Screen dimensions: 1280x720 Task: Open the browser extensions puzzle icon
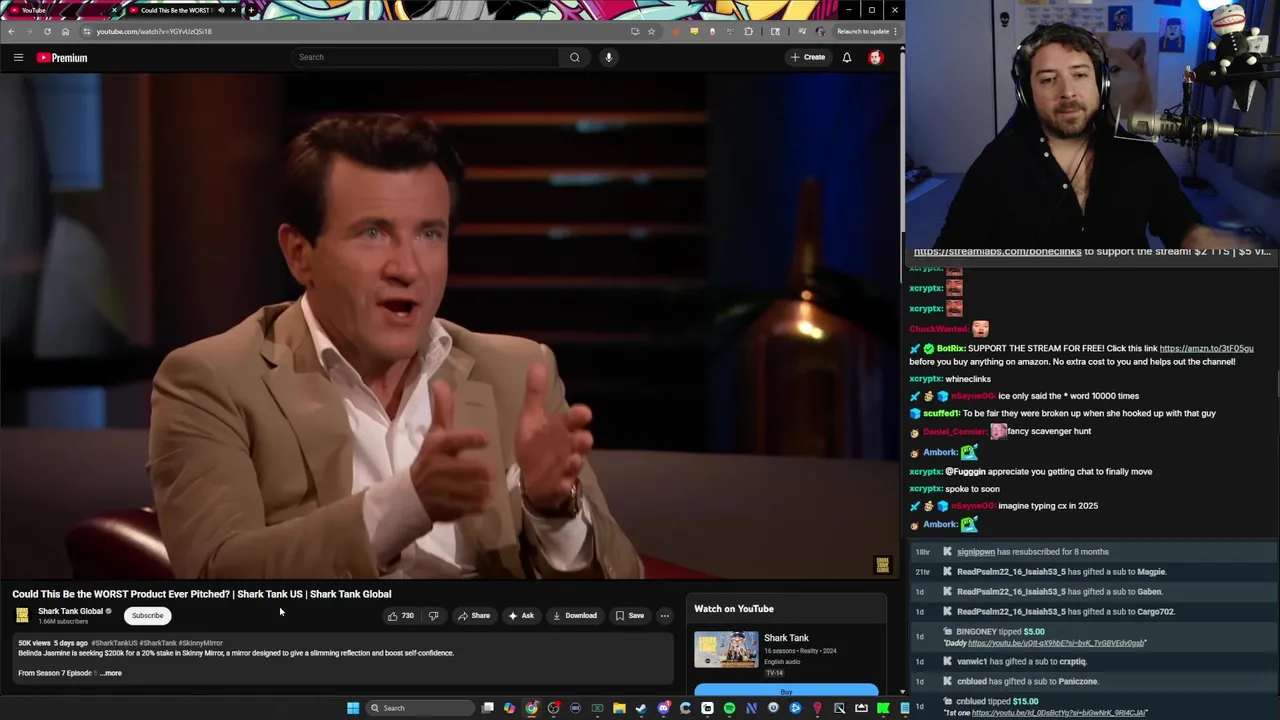tap(748, 31)
